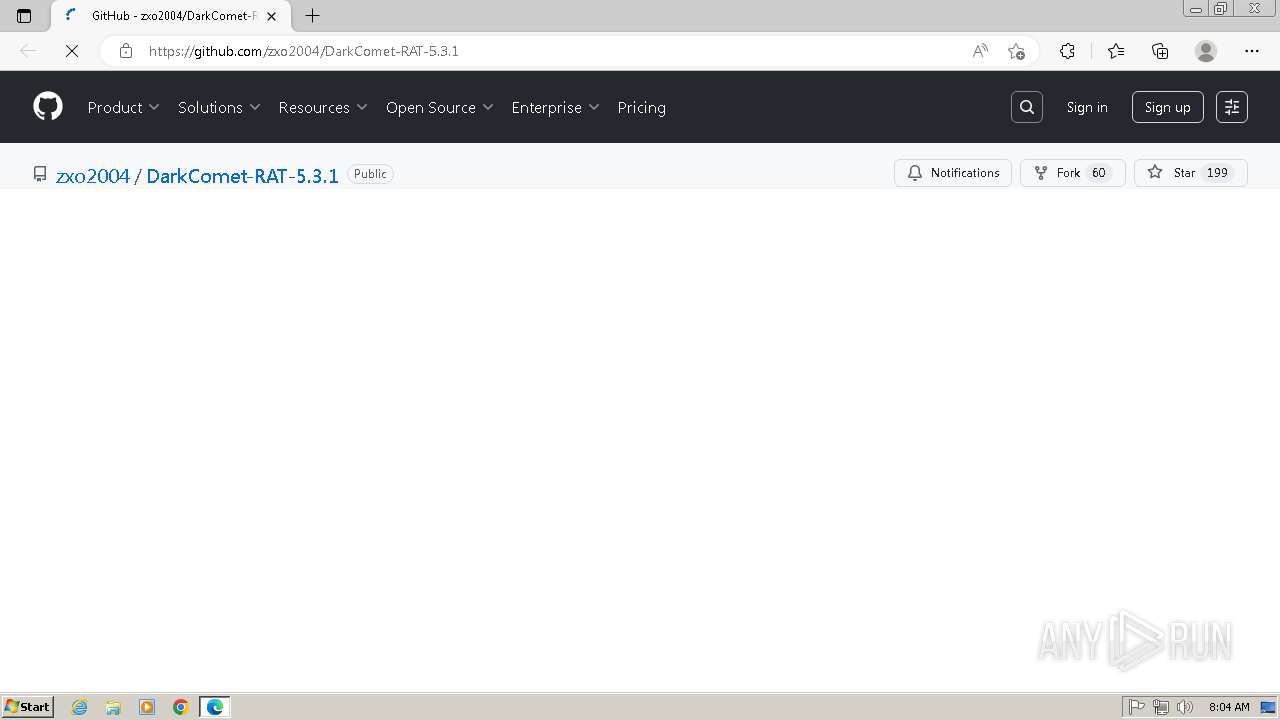Viewport: 1280px width, 720px height.
Task: Expand the Open Source dropdown menu
Action: pyautogui.click(x=440, y=107)
